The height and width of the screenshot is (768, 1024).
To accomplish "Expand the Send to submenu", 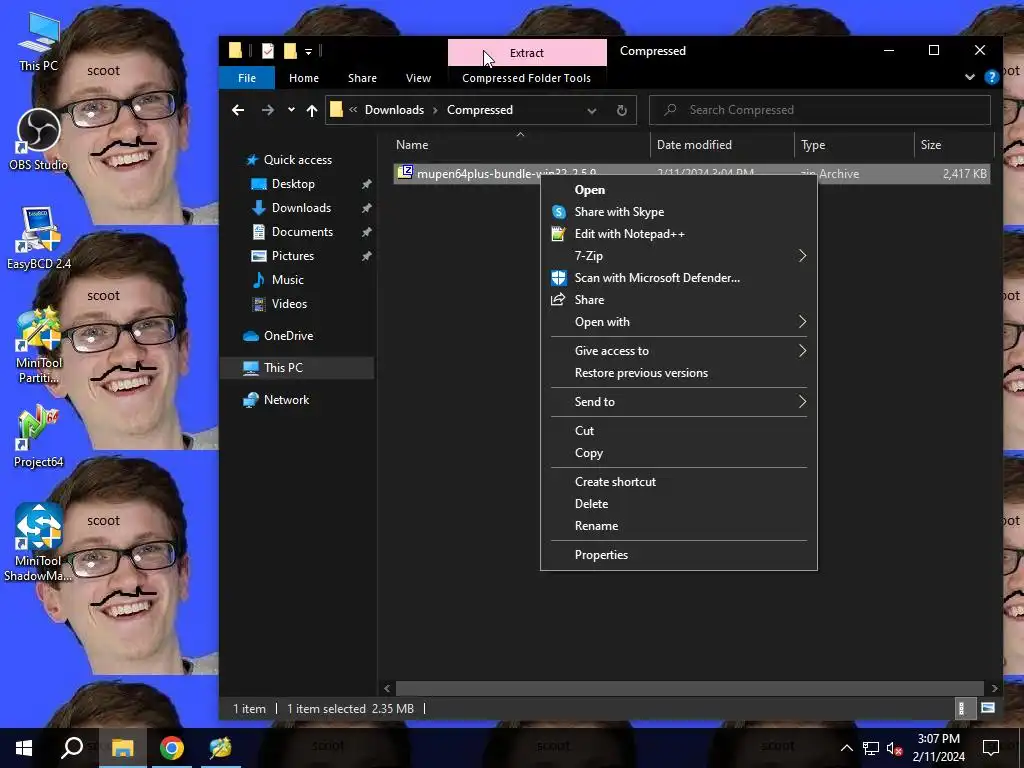I will point(679,402).
